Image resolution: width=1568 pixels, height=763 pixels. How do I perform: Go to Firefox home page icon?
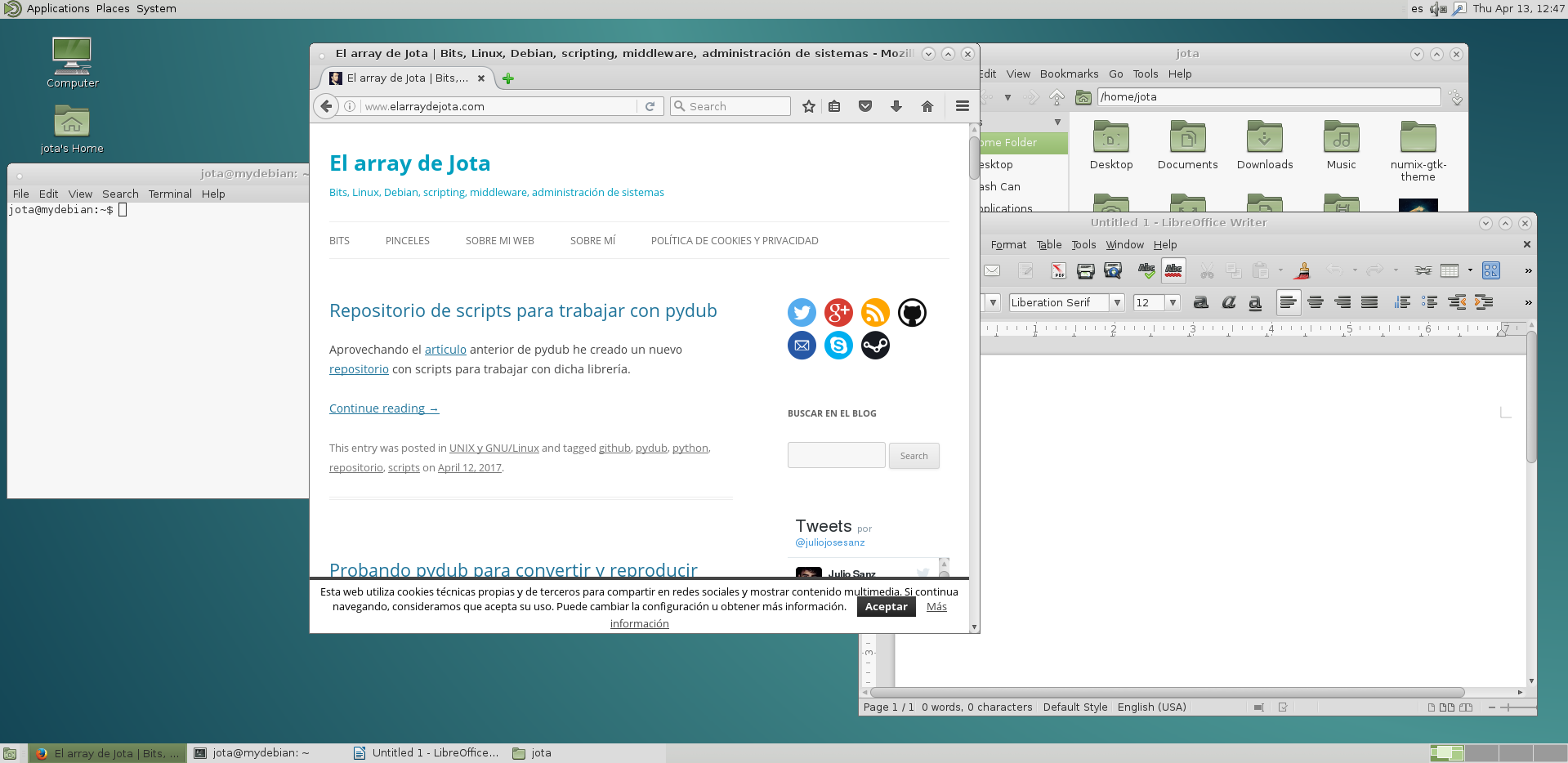(x=927, y=106)
